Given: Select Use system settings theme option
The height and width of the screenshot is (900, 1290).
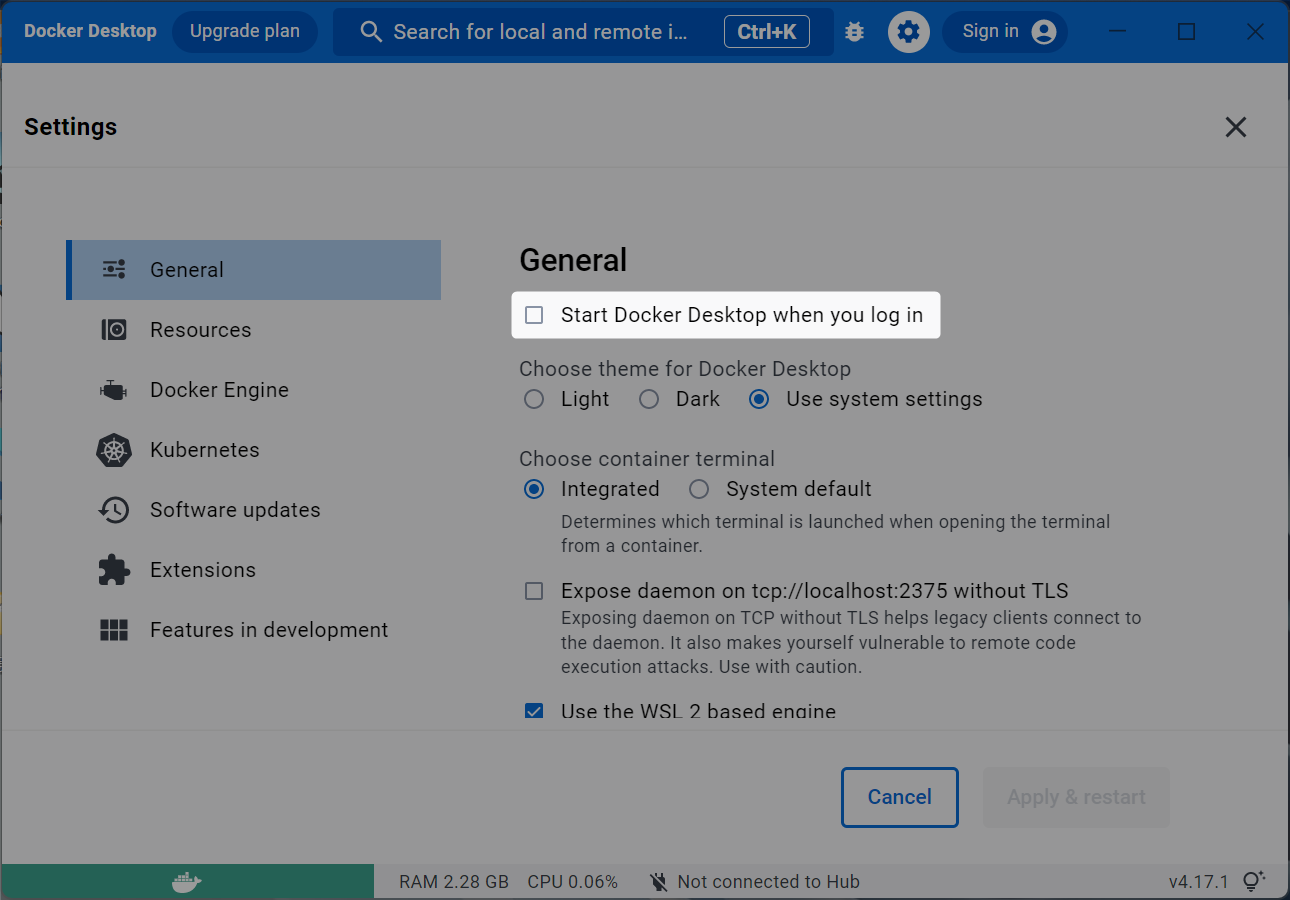Looking at the screenshot, I should point(759,399).
